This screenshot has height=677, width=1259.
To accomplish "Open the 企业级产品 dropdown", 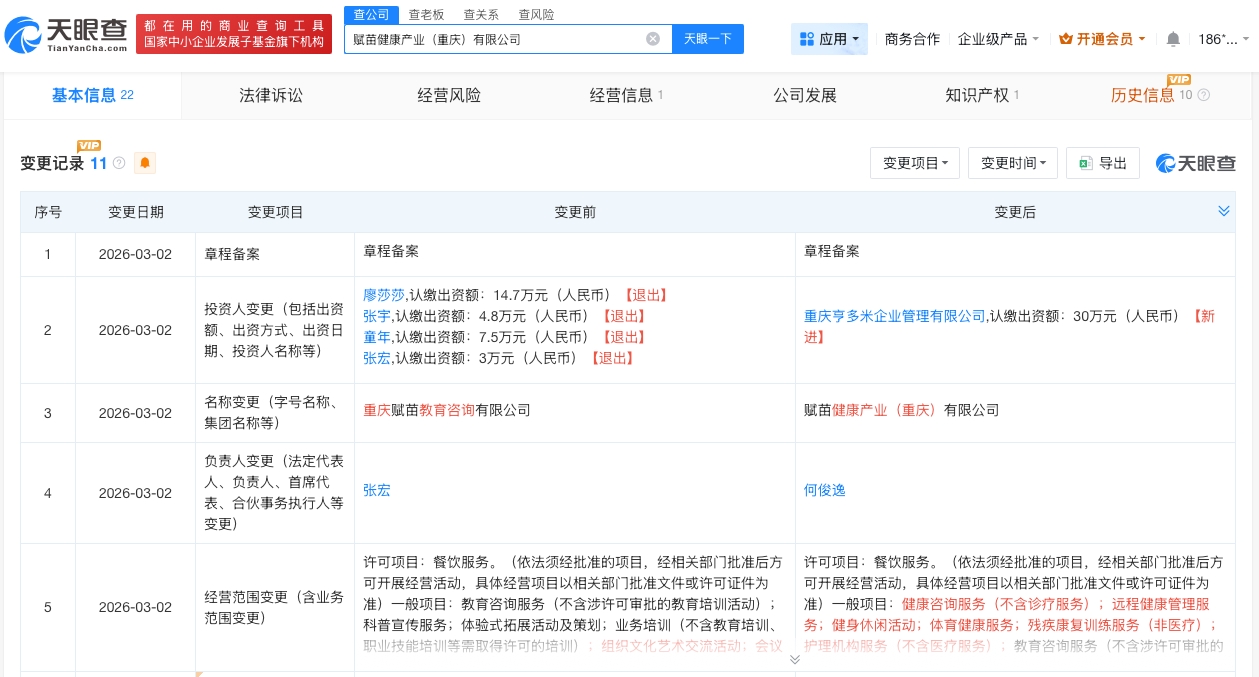I will 998,39.
